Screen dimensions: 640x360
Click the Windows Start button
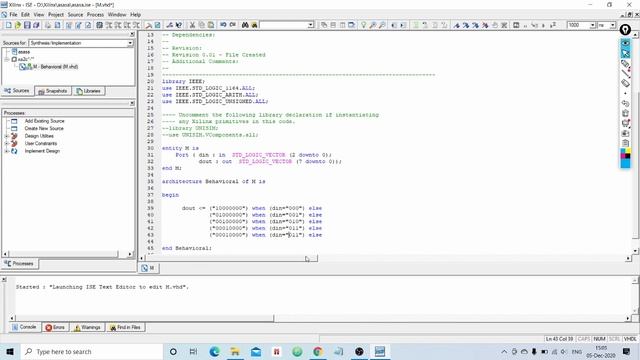tap(10, 351)
